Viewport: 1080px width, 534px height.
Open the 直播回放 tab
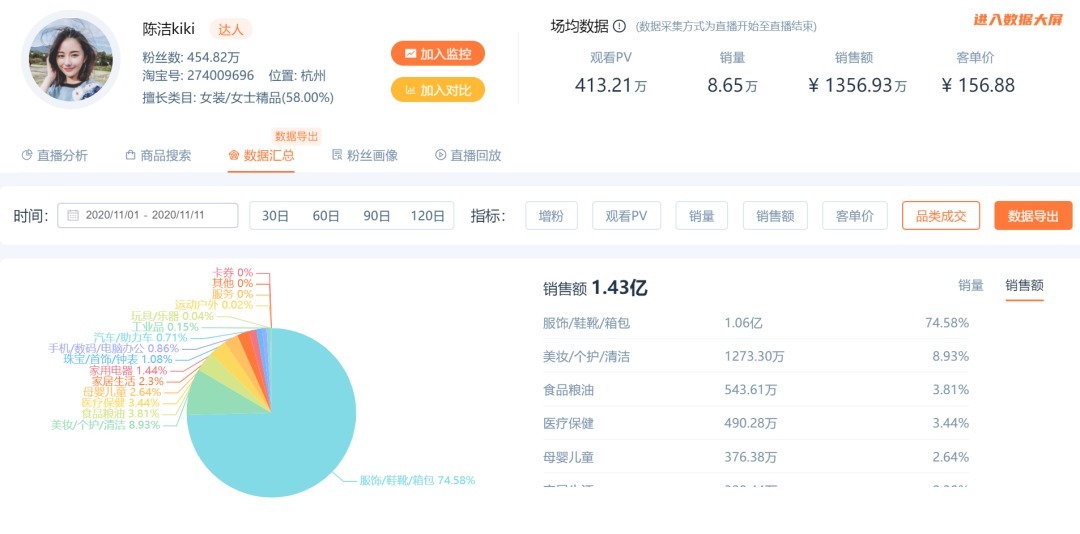click(468, 156)
